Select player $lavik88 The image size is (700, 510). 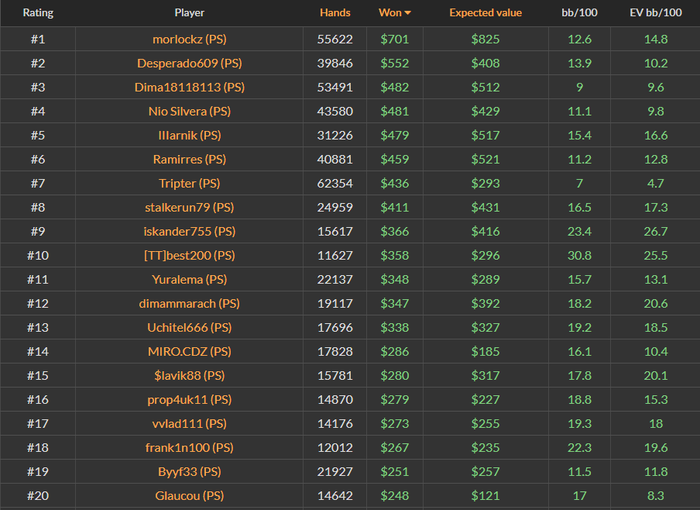(189, 375)
